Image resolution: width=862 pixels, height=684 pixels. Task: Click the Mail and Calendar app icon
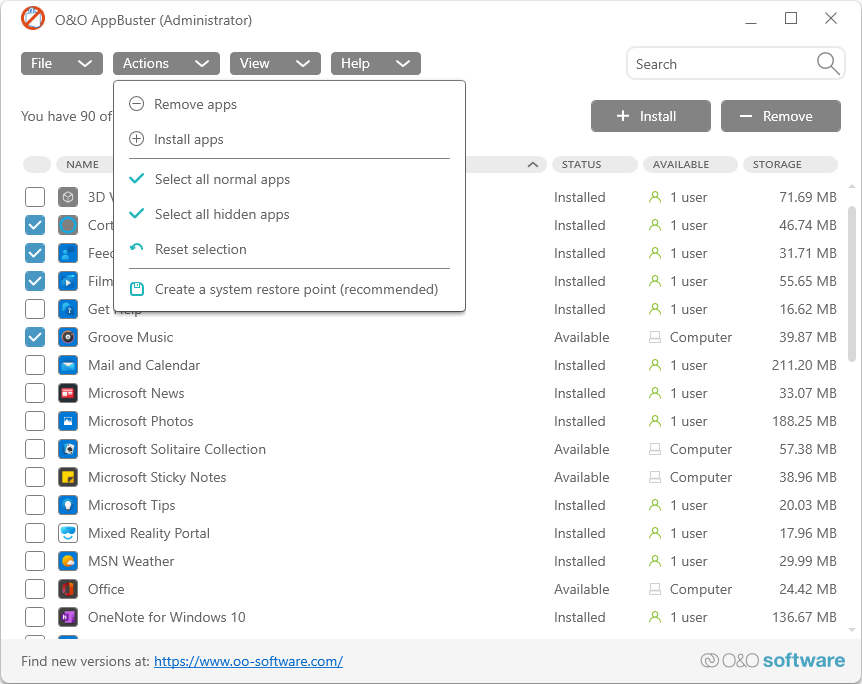68,365
